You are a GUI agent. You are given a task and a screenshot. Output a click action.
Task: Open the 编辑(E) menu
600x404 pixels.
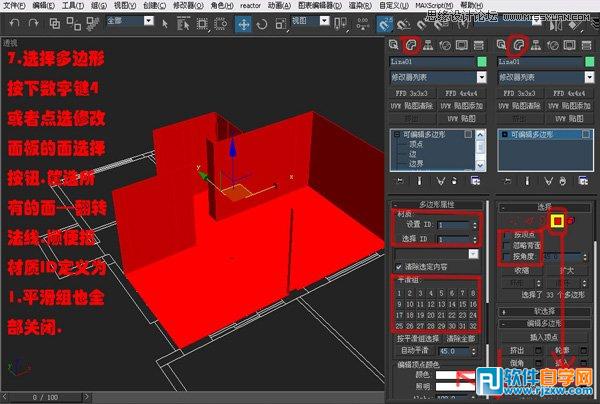click(x=44, y=5)
